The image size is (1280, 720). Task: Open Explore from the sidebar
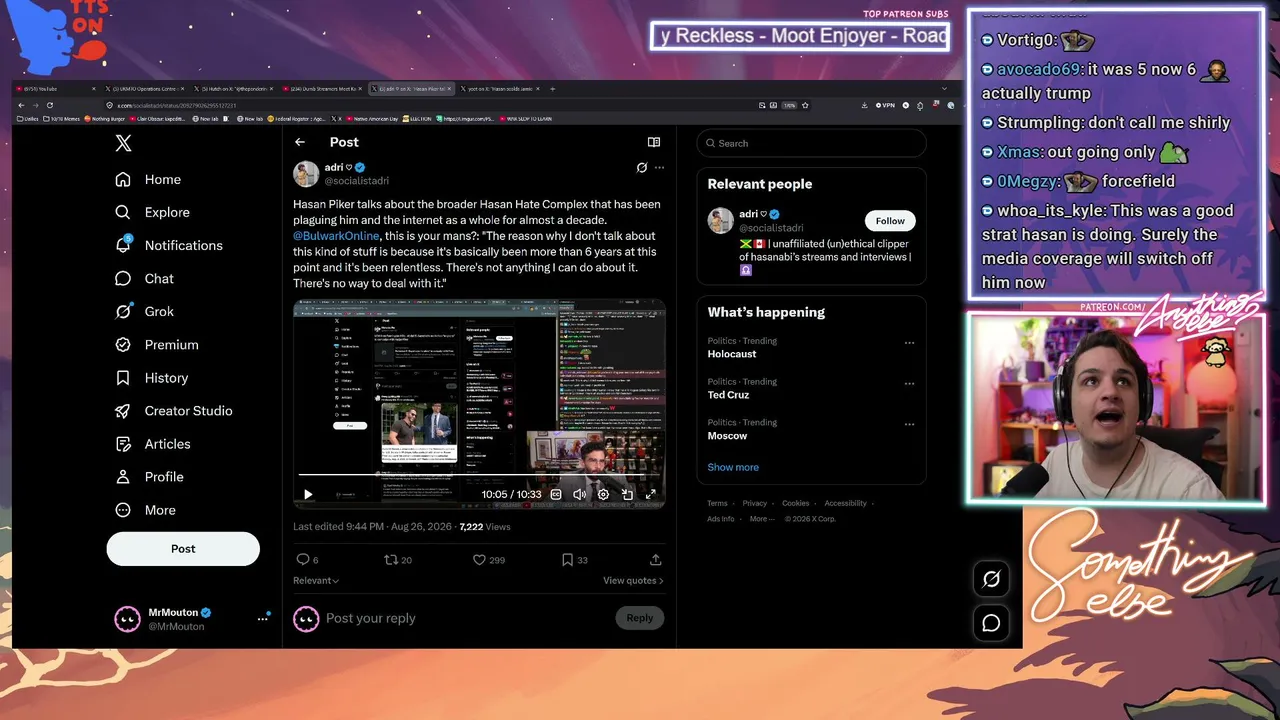(x=152, y=212)
